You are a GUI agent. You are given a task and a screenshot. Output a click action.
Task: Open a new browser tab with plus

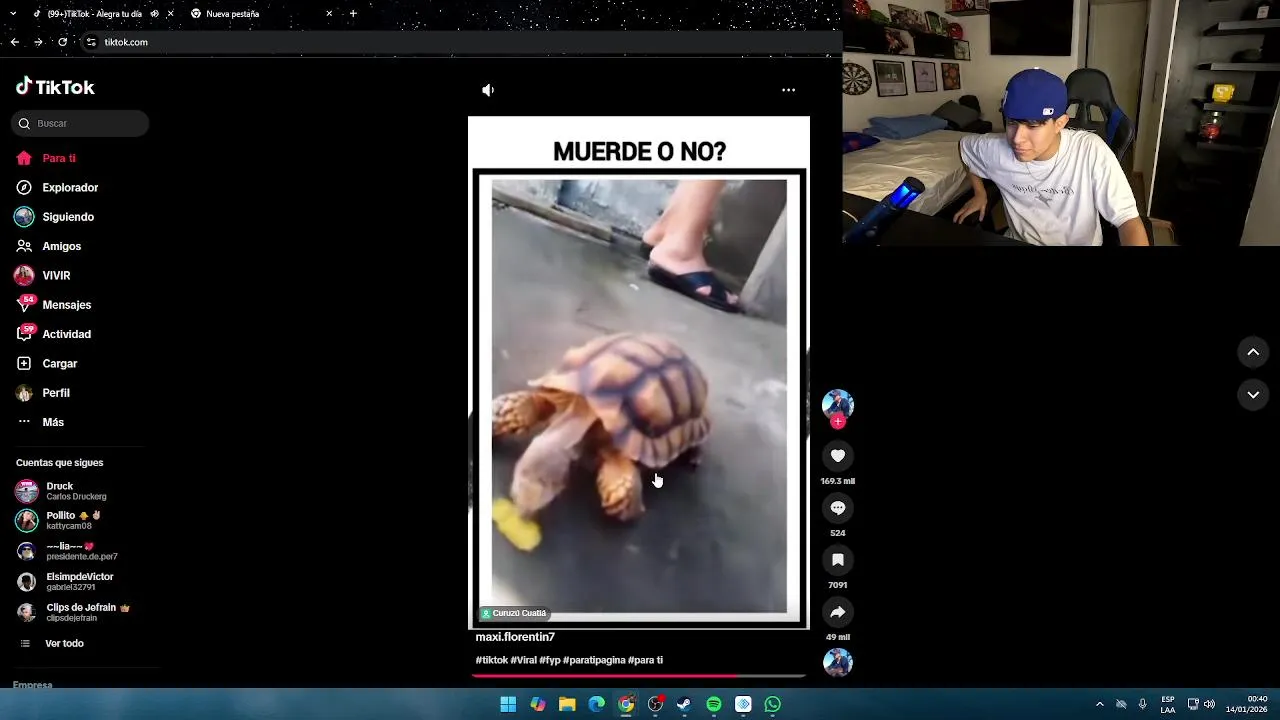click(353, 14)
